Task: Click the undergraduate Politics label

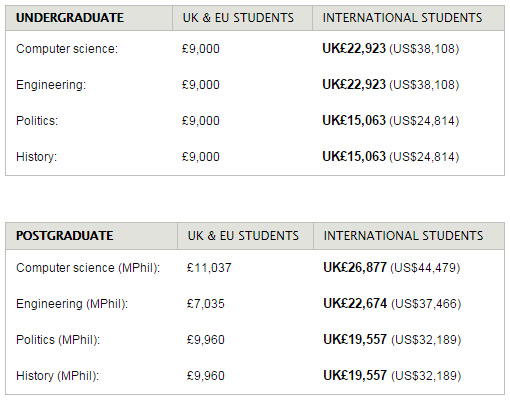Action: [x=37, y=121]
